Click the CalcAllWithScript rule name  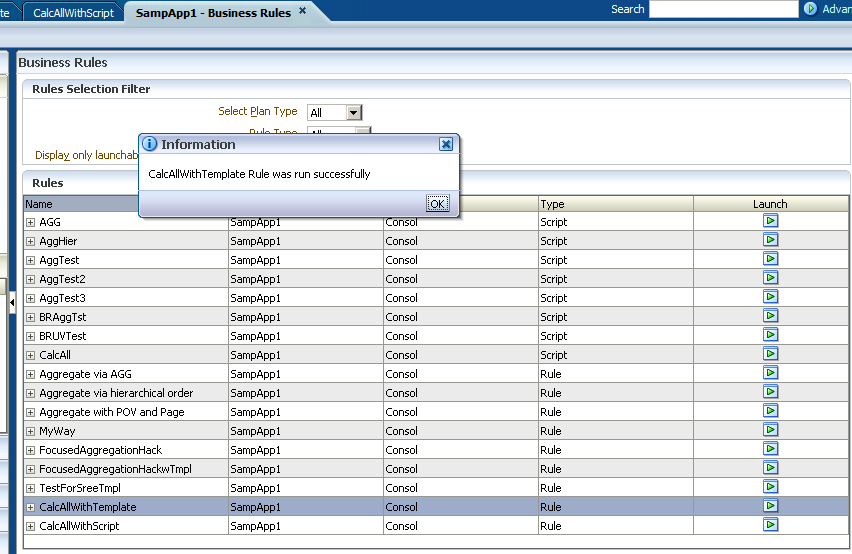click(79, 526)
